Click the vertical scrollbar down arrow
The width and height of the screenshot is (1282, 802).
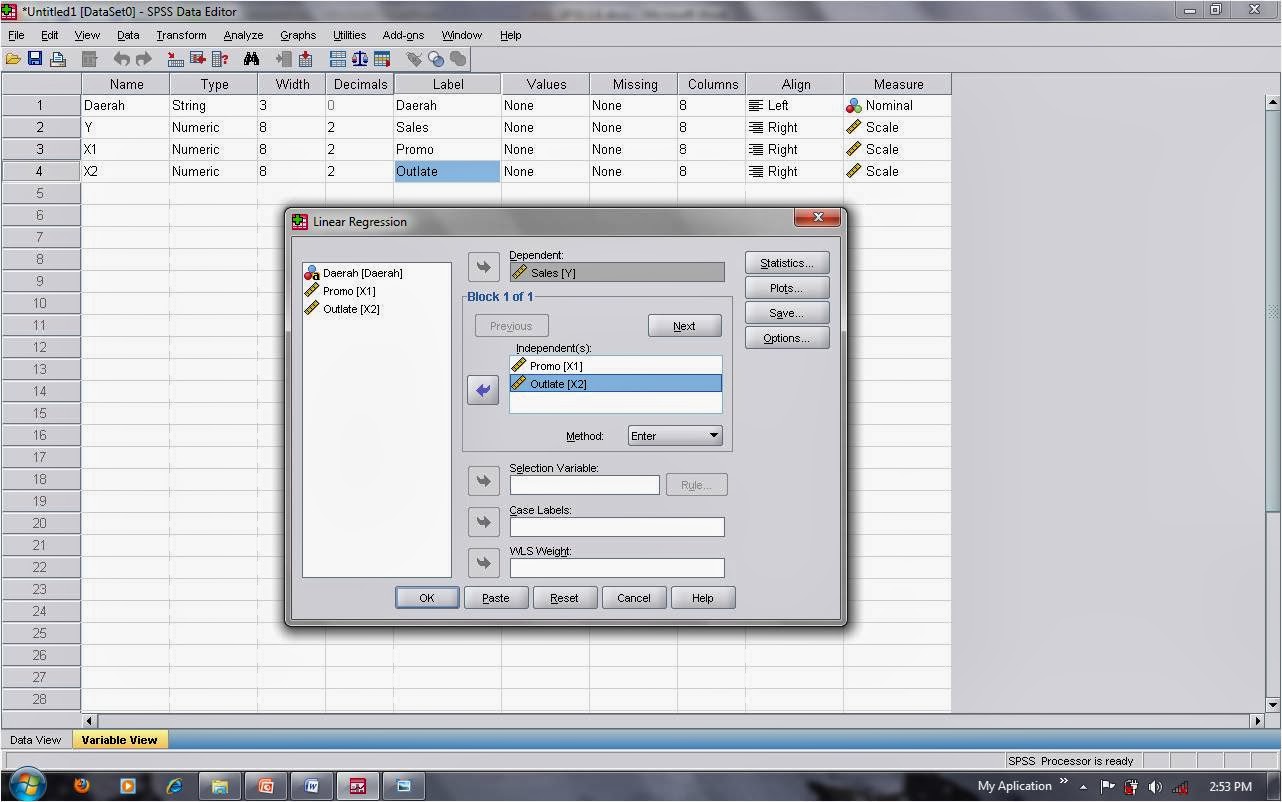[1273, 704]
